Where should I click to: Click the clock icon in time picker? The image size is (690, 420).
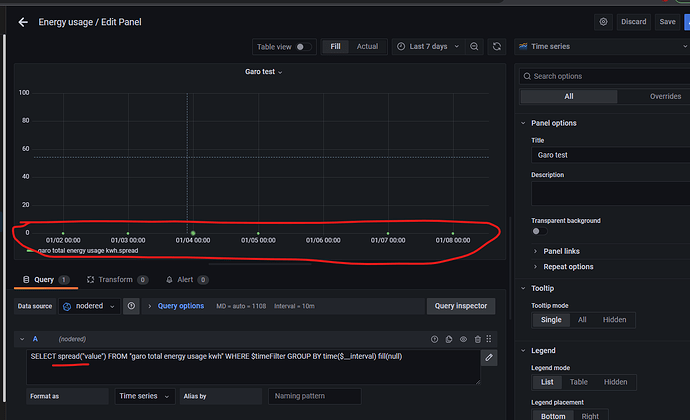pyautogui.click(x=401, y=46)
